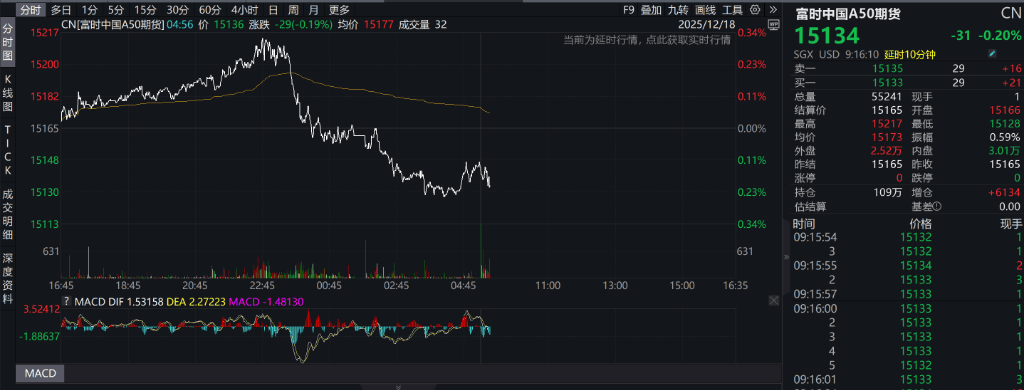This screenshot has width=1024, height=390.
Task: Click the 外盘 value 2.52万
Action: coord(886,151)
